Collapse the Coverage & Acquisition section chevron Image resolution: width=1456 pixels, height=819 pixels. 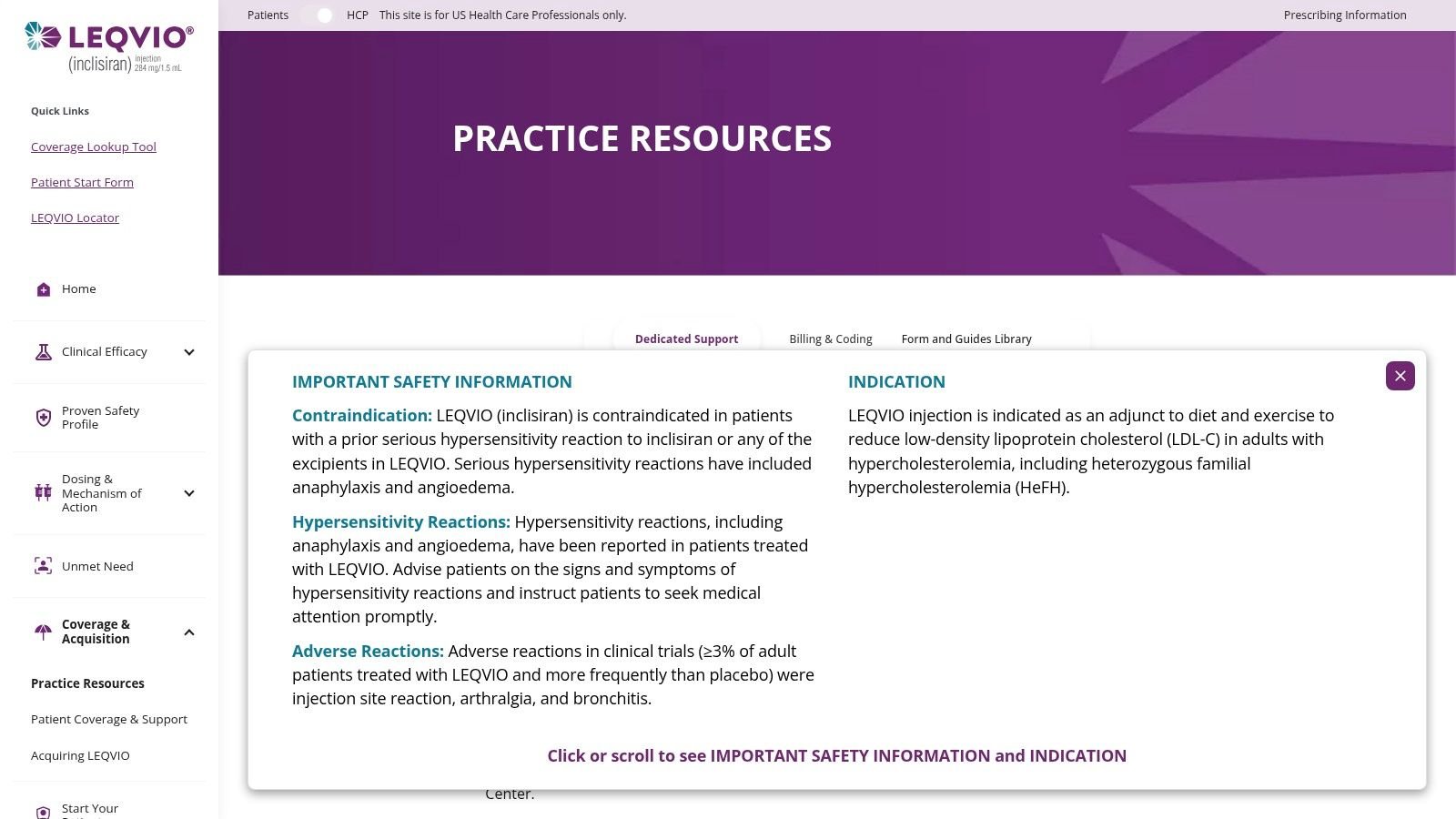(x=189, y=632)
